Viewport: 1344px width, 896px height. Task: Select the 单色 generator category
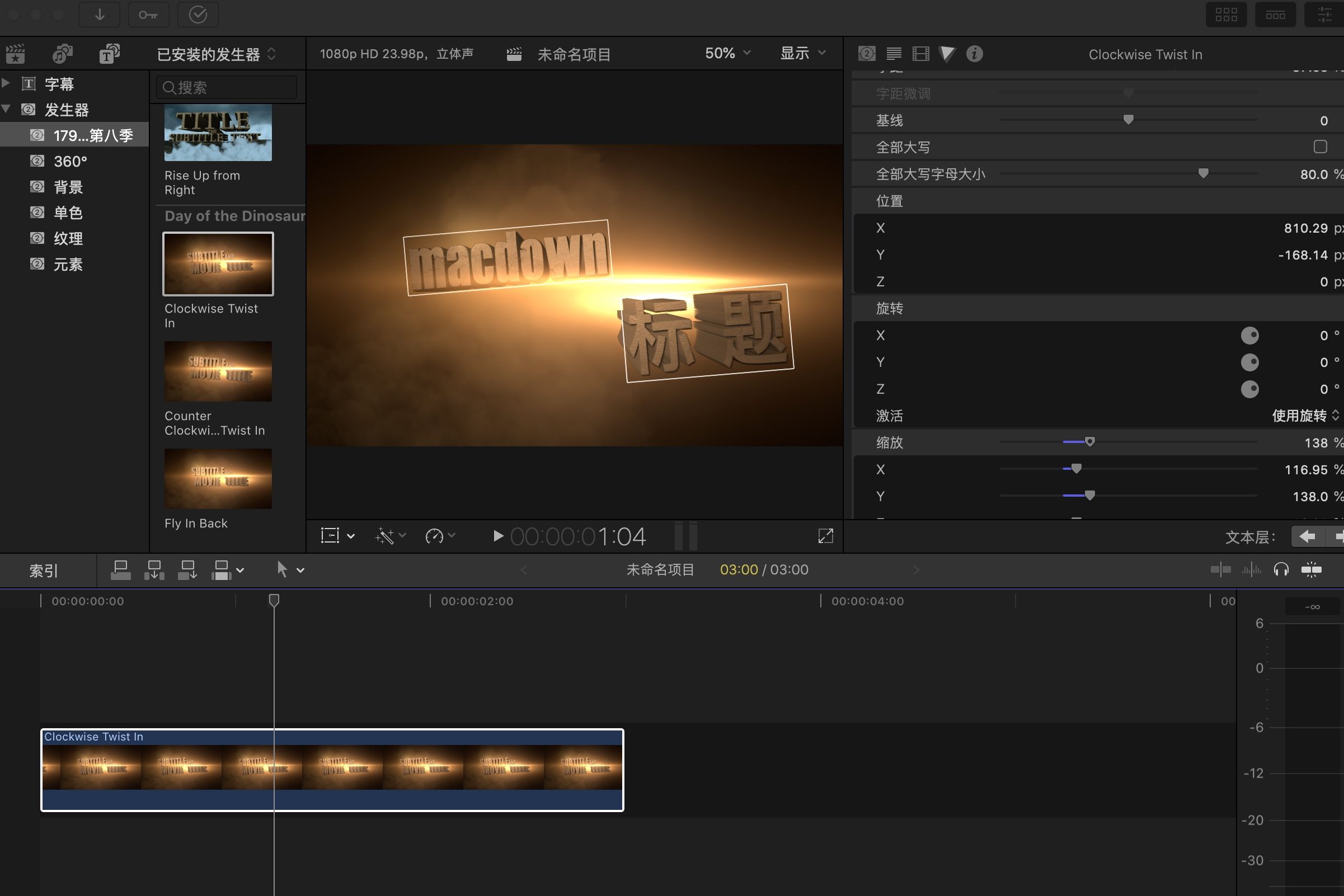point(74,213)
